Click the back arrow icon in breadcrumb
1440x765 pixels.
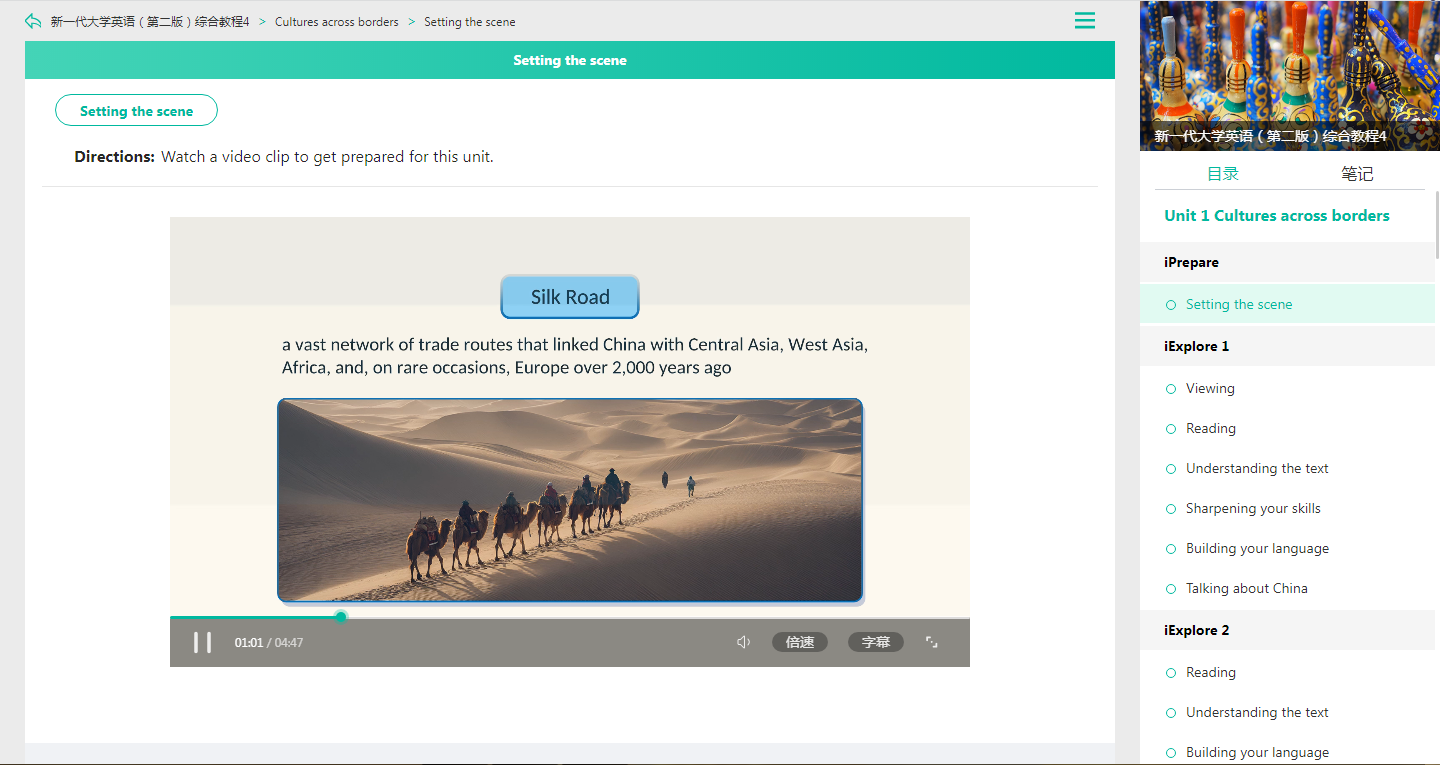pos(33,21)
